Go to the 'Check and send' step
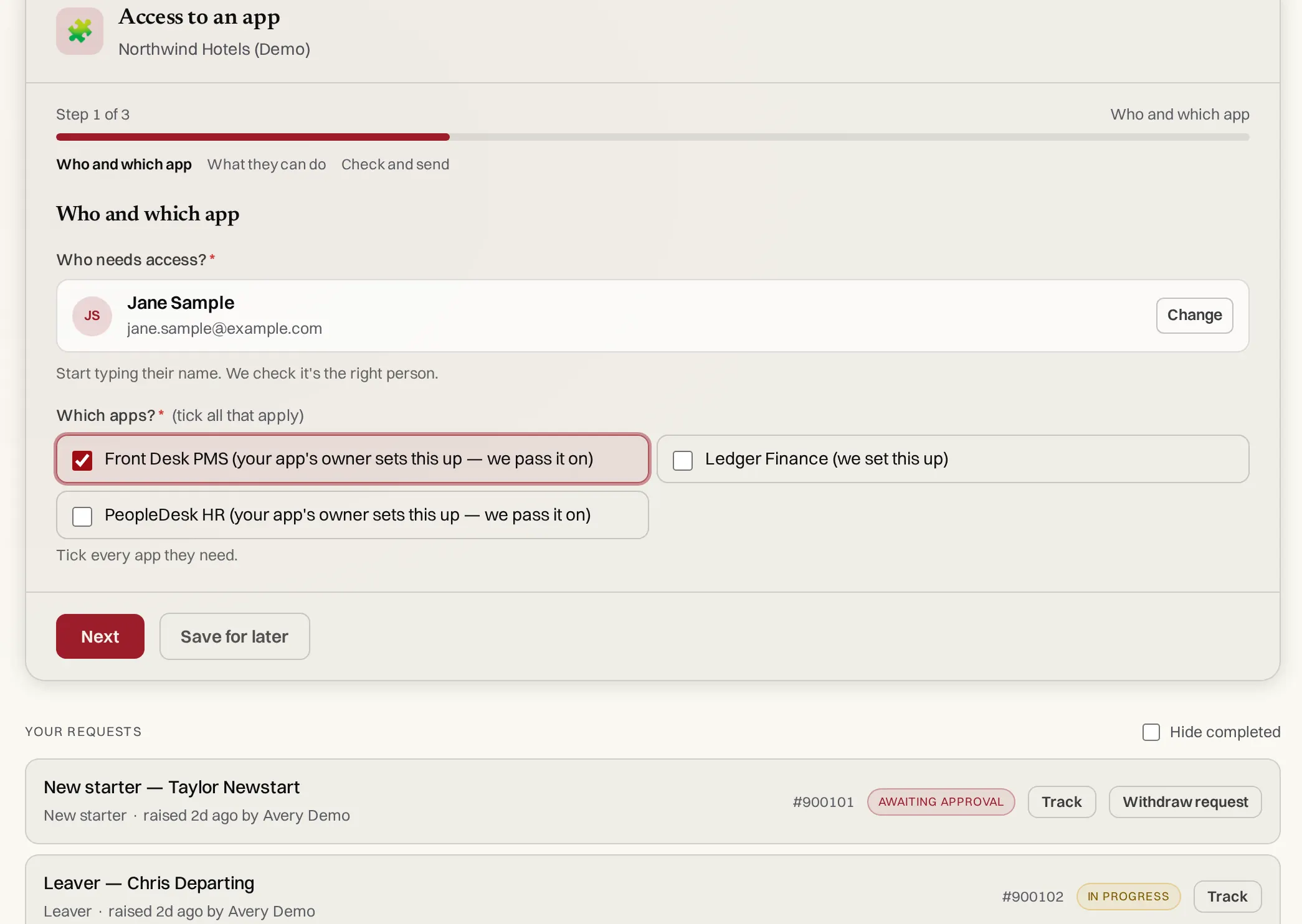This screenshot has height=924, width=1302. tap(395, 164)
